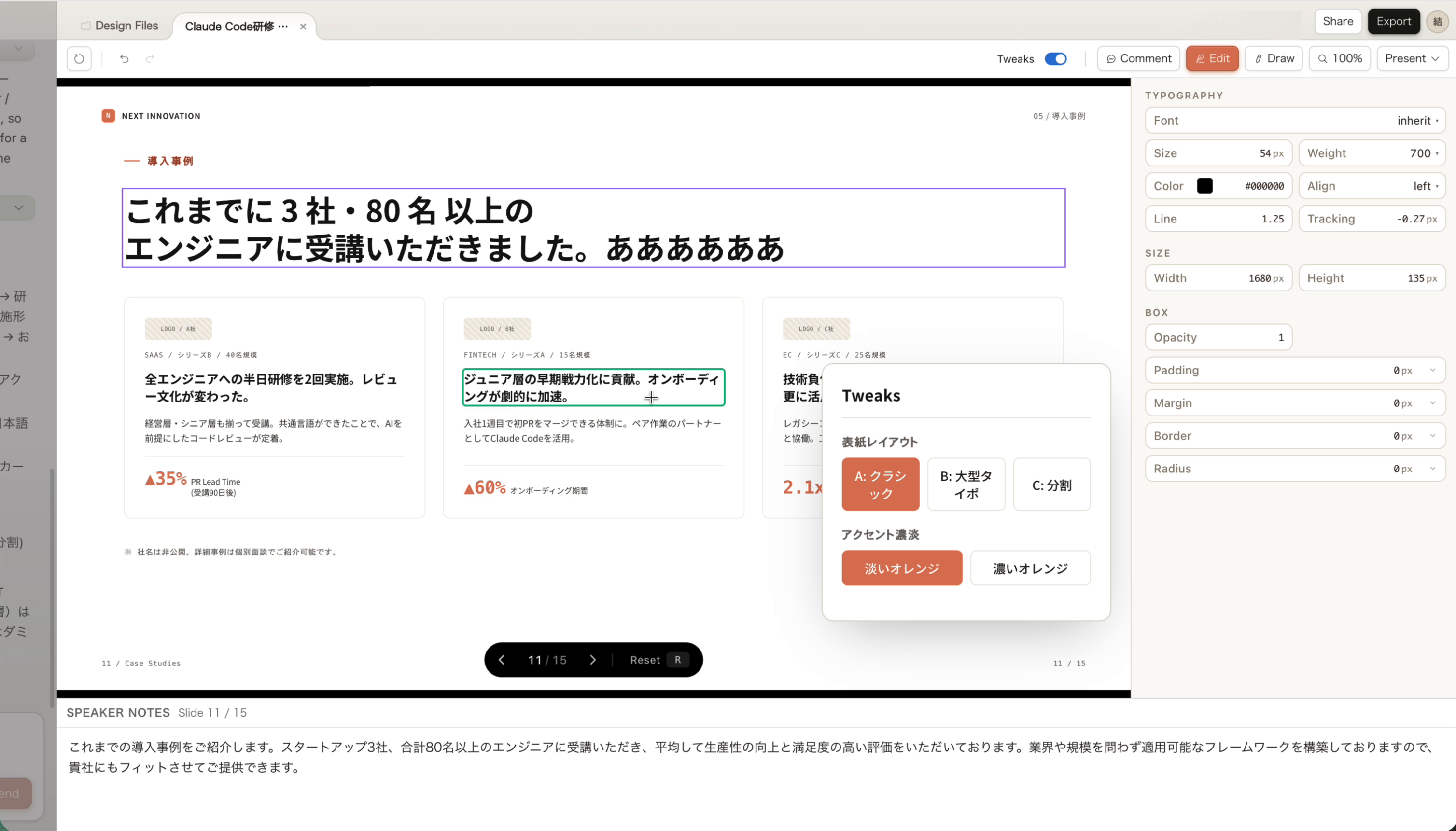Open the text color swatch
This screenshot has width=1456, height=831.
point(1205,185)
